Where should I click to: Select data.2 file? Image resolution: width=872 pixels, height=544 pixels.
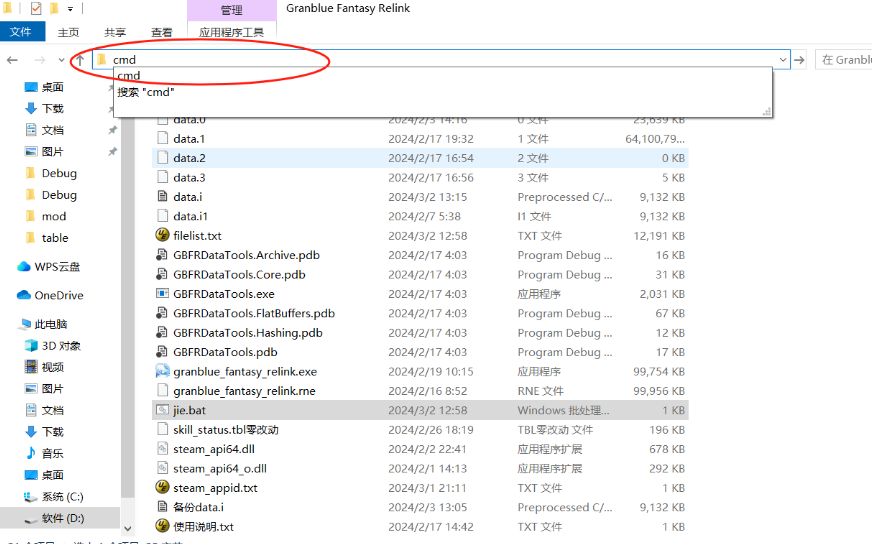coord(189,159)
